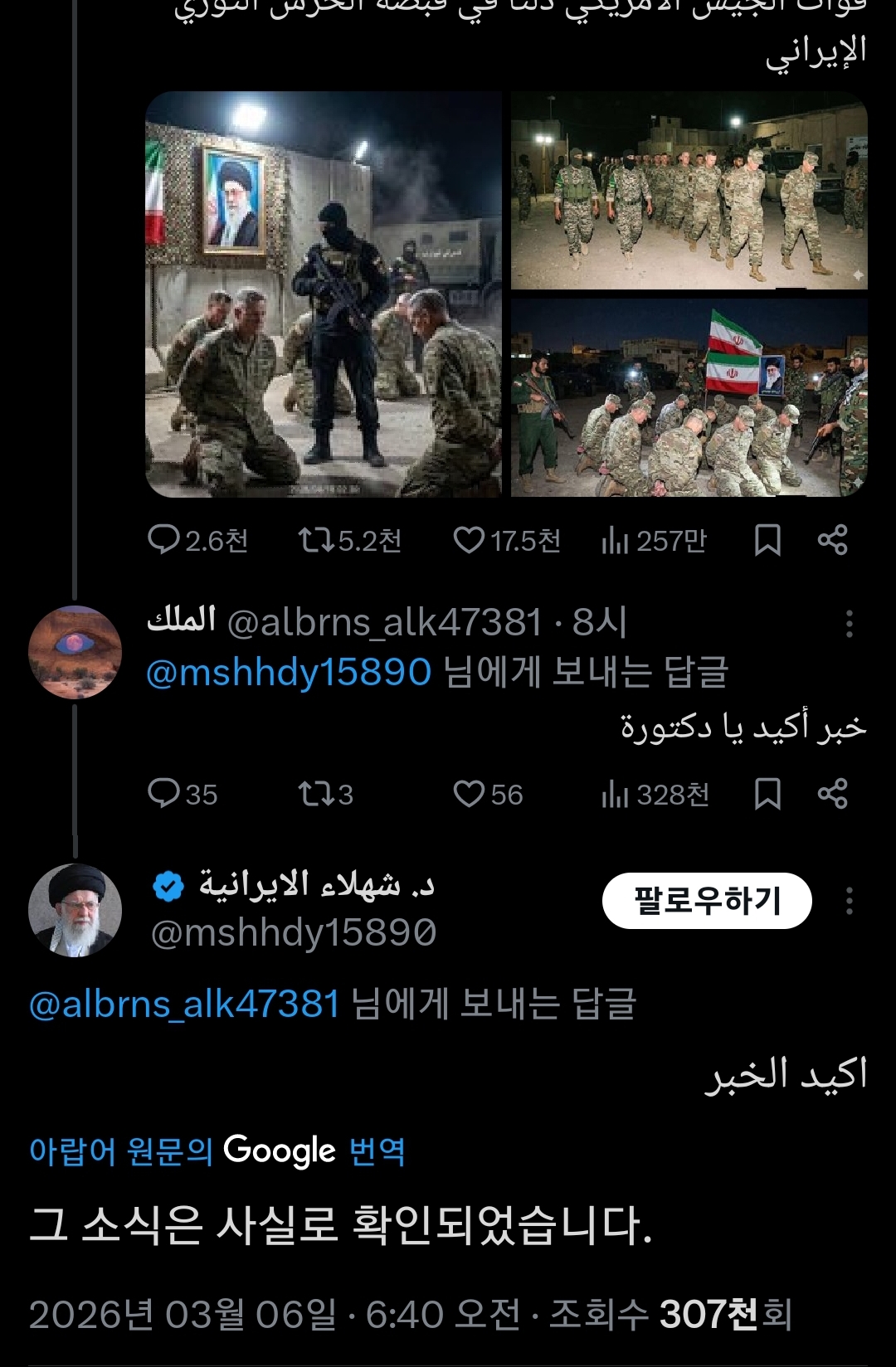Open the Google translation source link
This screenshot has width=896, height=1367.
pyautogui.click(x=217, y=1151)
